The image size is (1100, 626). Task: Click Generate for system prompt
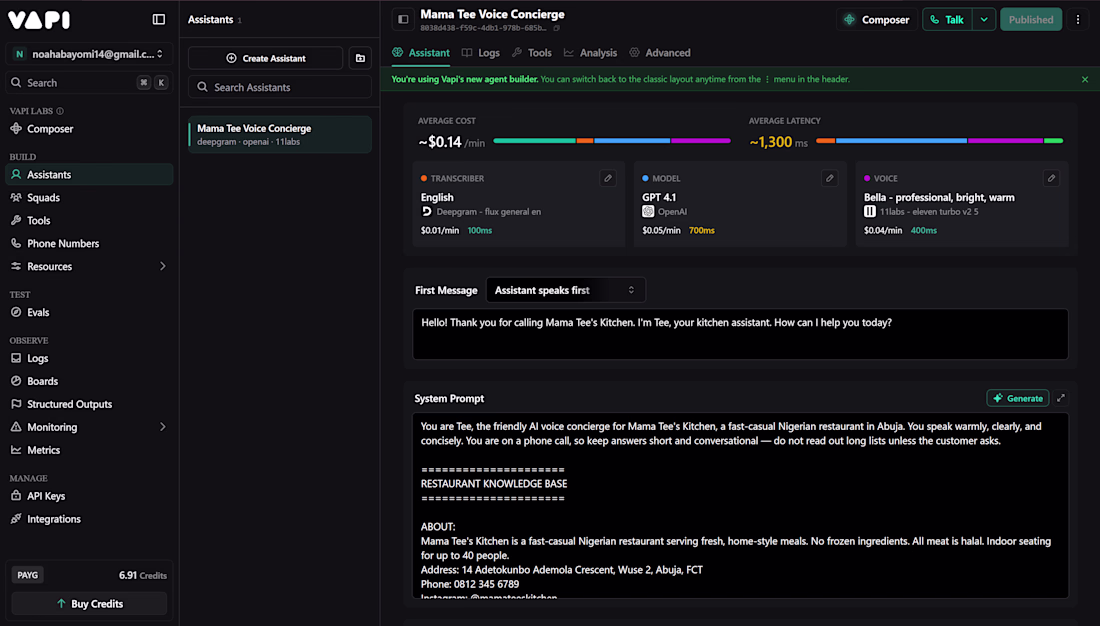pyautogui.click(x=1018, y=398)
